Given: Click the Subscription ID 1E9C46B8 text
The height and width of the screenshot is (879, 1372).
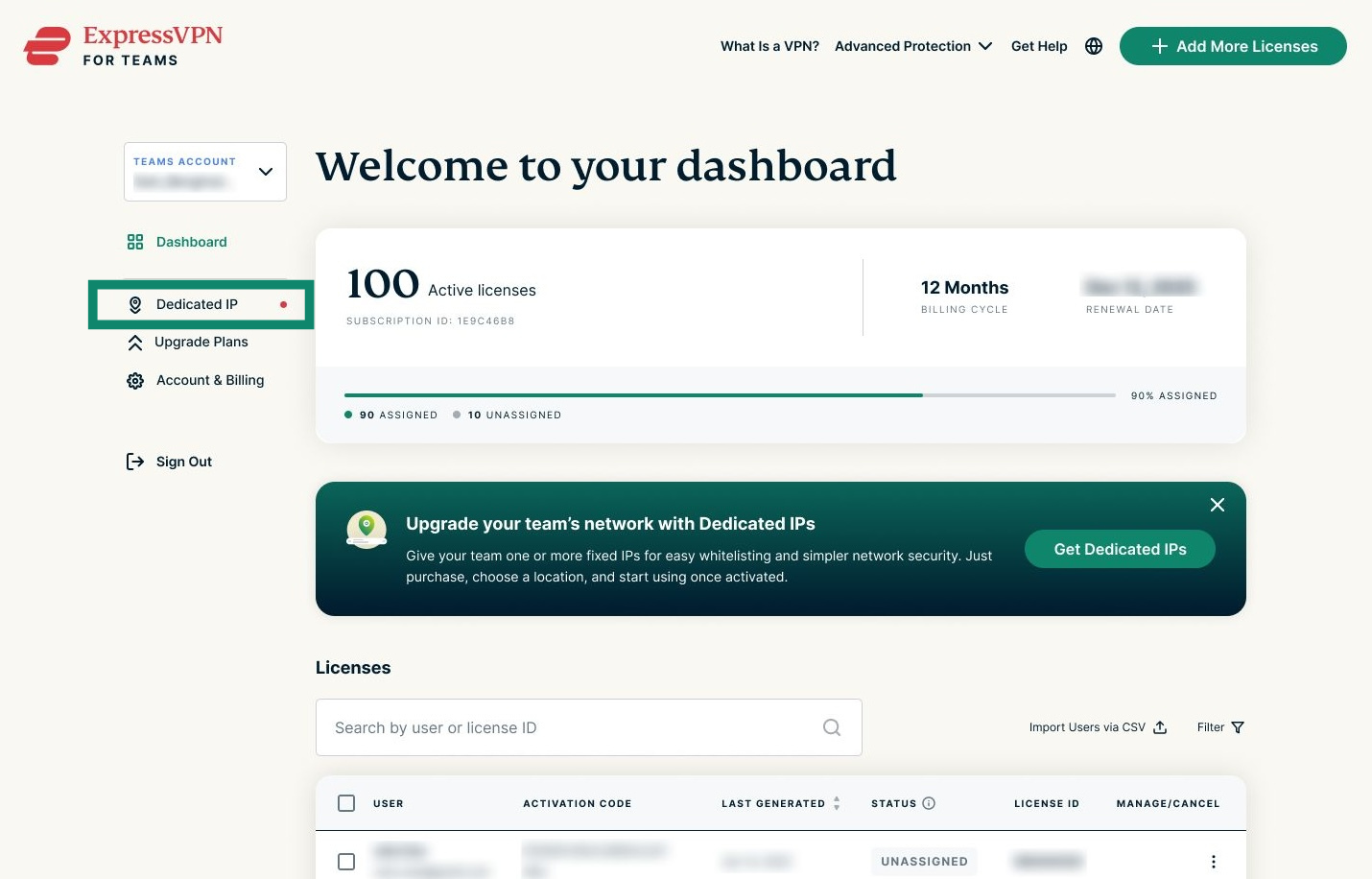Looking at the screenshot, I should click(x=431, y=321).
